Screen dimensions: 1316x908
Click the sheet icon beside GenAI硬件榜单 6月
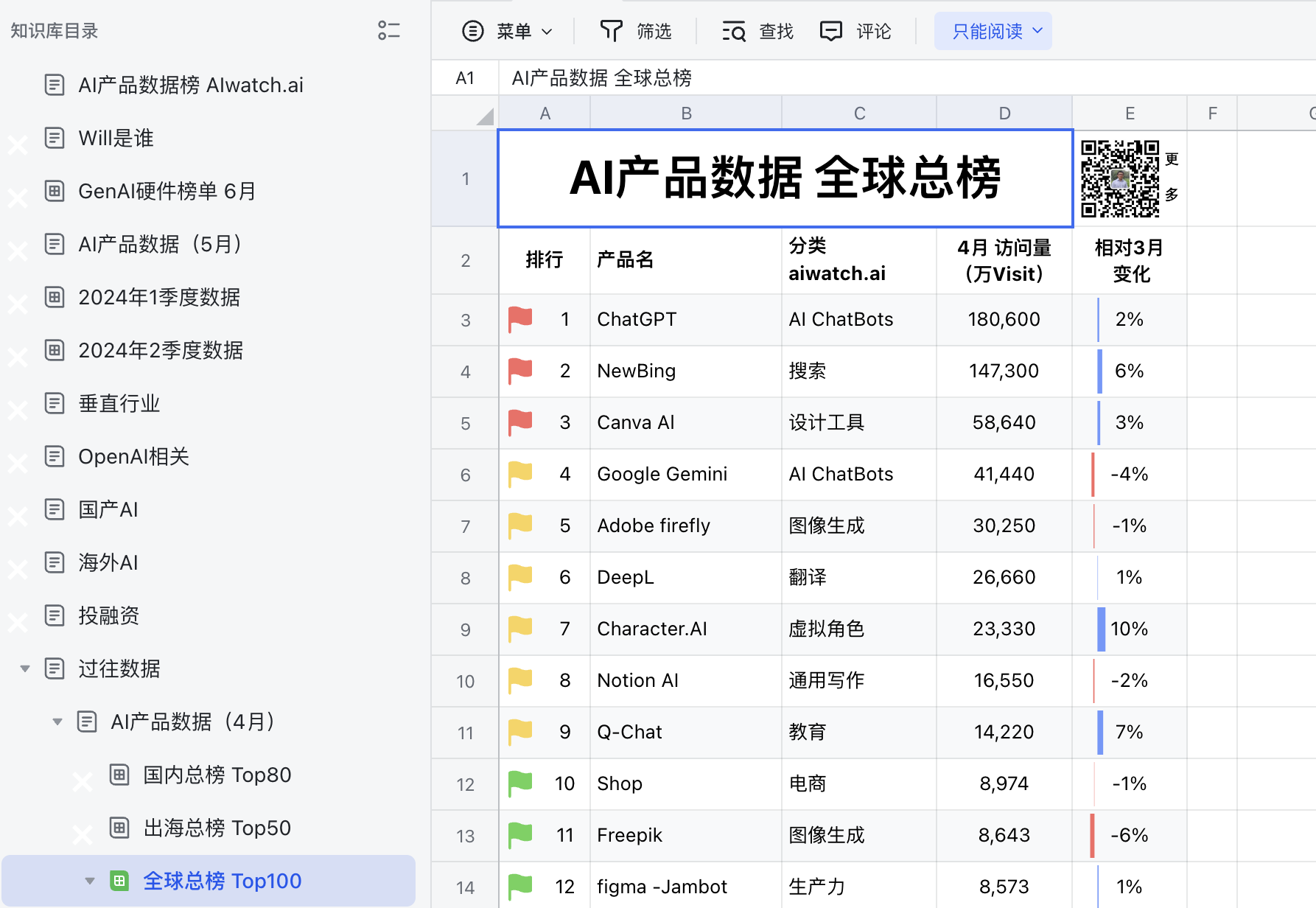point(55,191)
